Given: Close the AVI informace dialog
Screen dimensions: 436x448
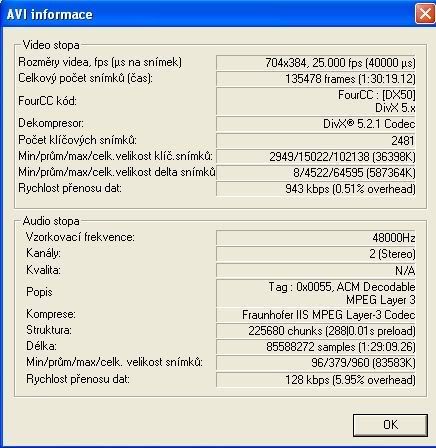Looking at the screenshot, I should (425, 14).
